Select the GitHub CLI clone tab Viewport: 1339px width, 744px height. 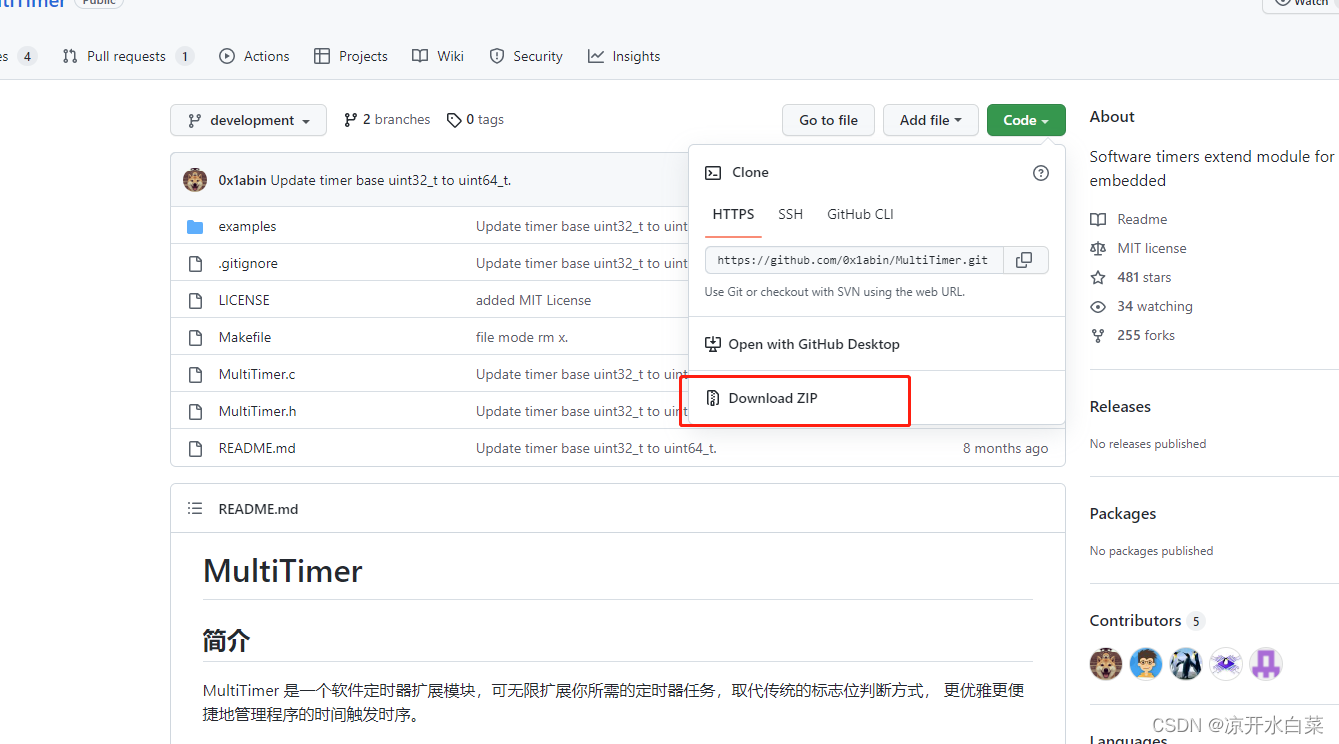click(860, 214)
